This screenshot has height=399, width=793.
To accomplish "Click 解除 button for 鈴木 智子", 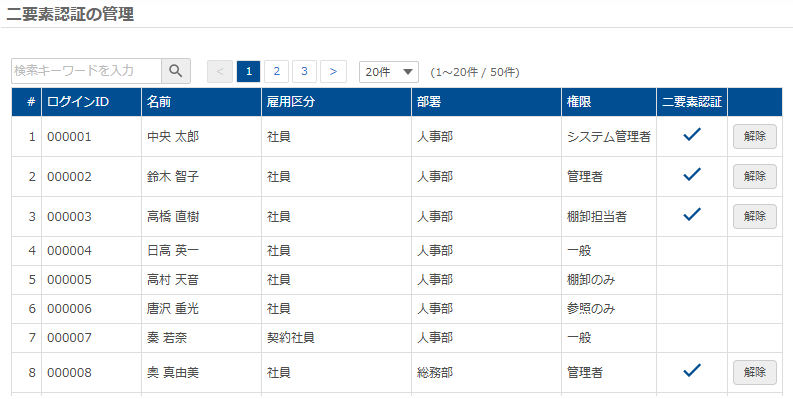I will pyautogui.click(x=755, y=176).
